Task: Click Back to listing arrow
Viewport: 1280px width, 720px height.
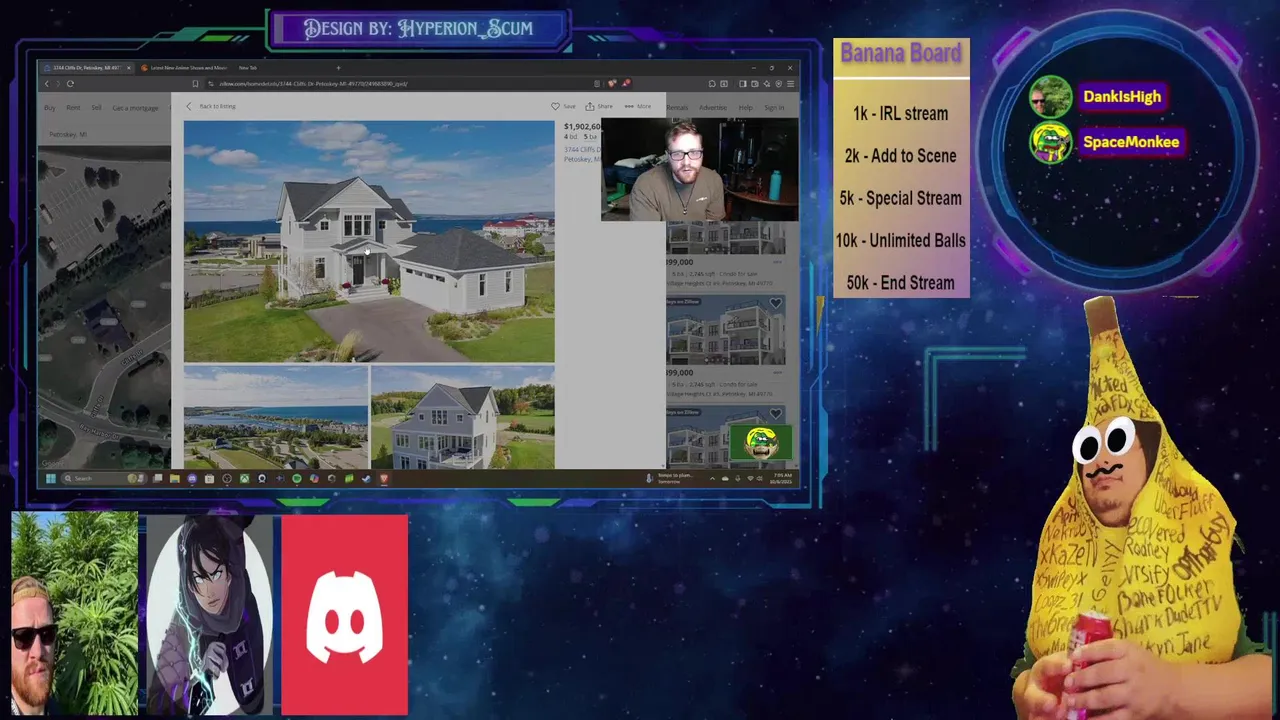Action: (189, 106)
